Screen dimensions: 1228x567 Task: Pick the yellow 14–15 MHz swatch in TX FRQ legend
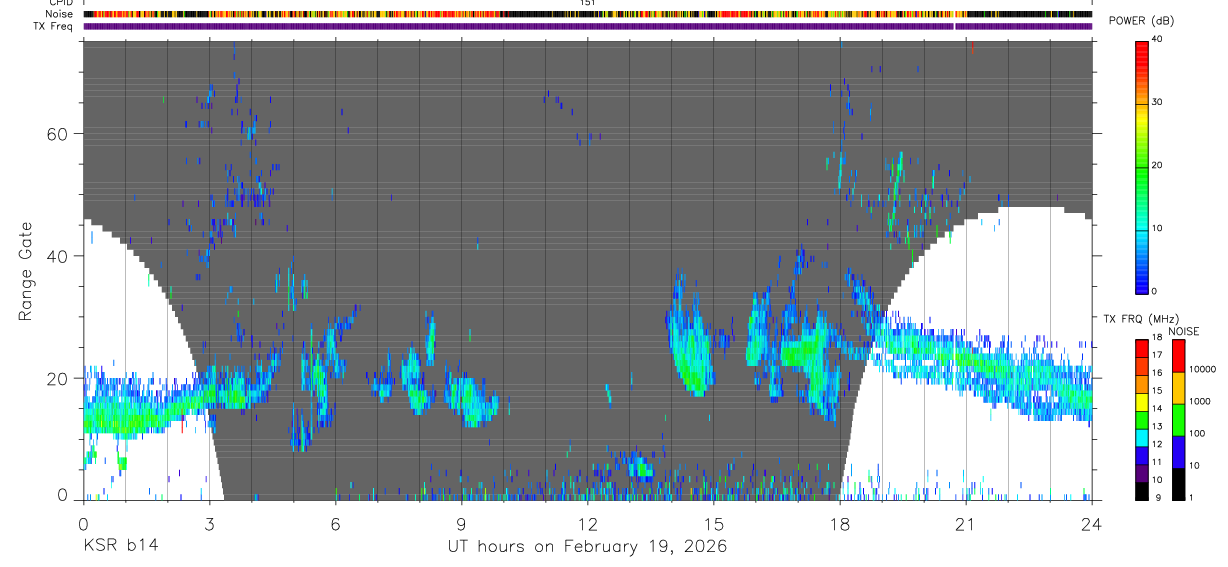click(1141, 401)
